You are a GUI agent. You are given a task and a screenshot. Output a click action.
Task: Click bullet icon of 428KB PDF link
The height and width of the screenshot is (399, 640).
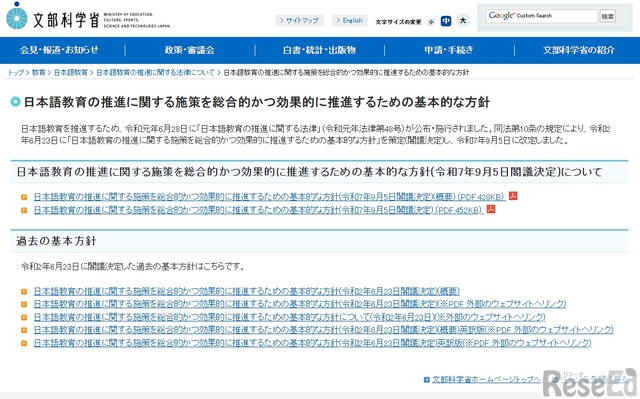pos(24,197)
